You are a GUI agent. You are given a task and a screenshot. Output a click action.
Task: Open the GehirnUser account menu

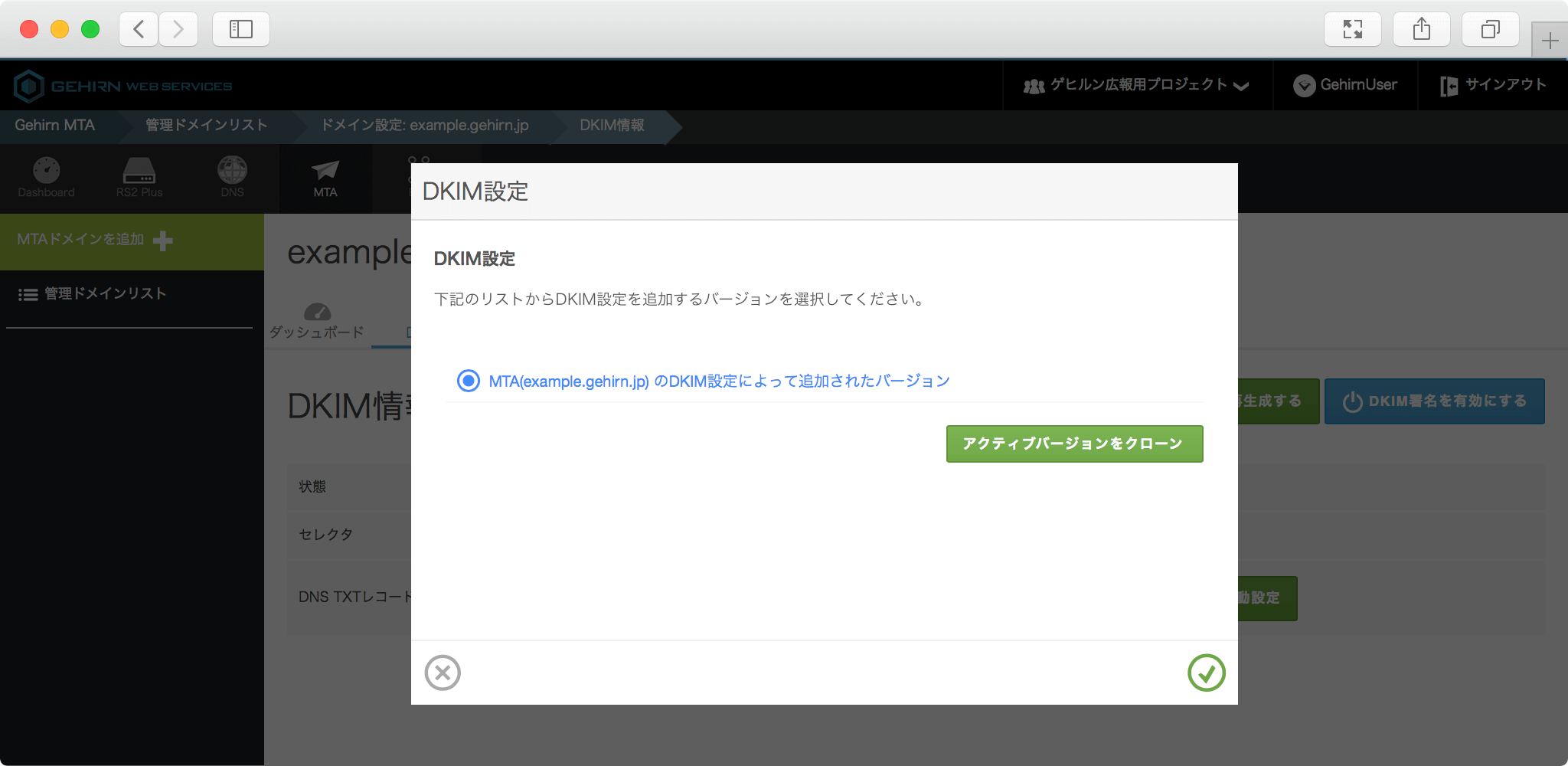pyautogui.click(x=1345, y=85)
